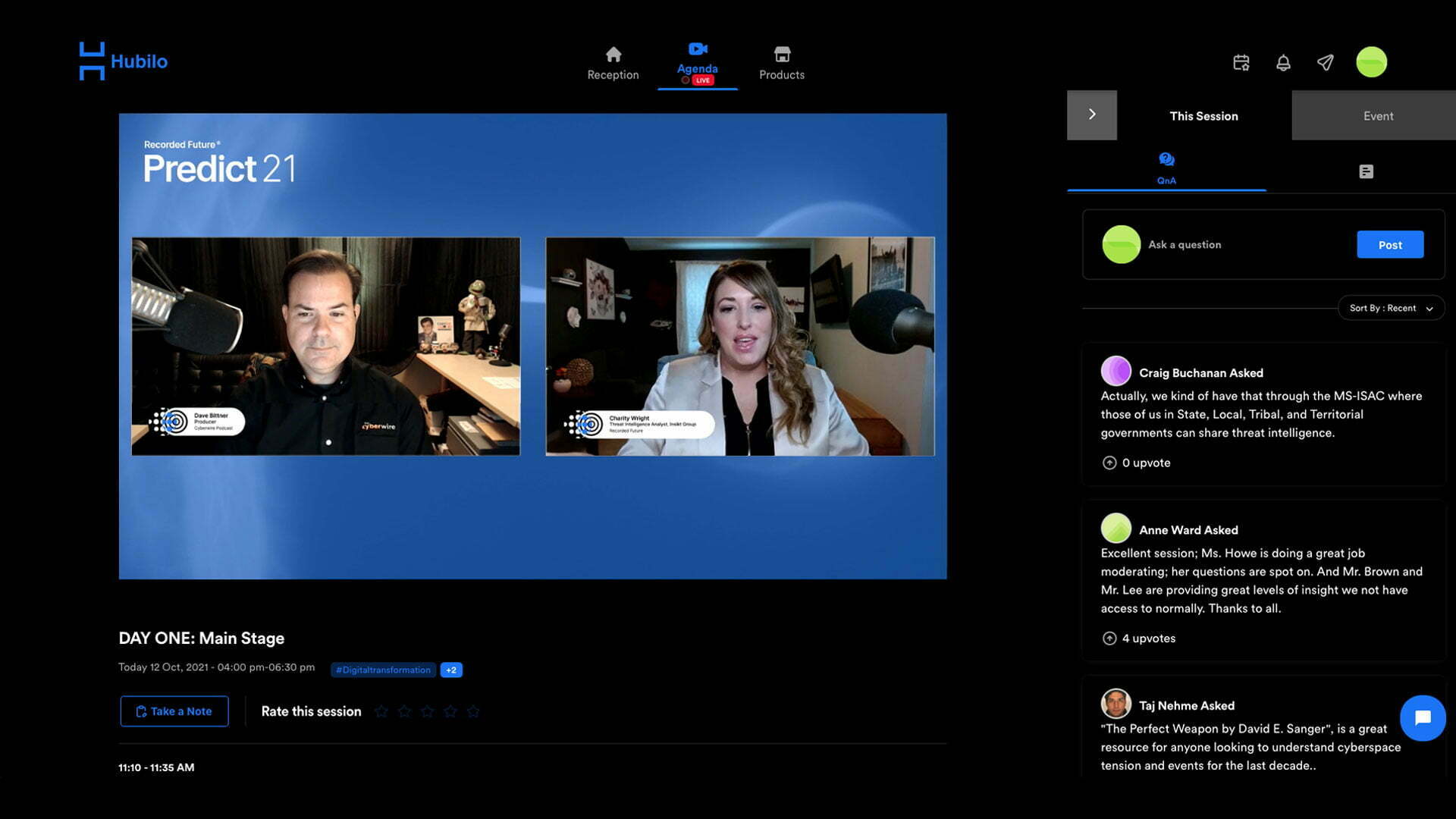Click the Predict 21 logo on the stream
The image size is (1456, 819).
pyautogui.click(x=219, y=162)
